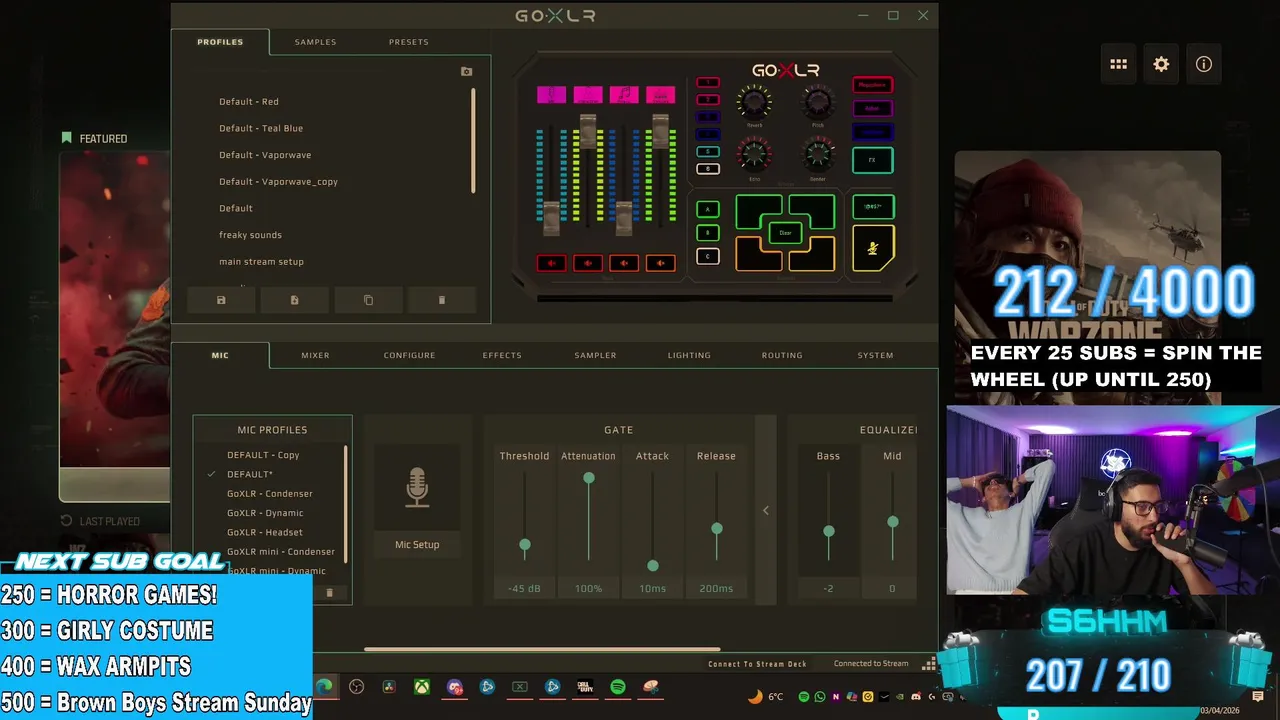Select the 'GoXLR - Condenser' mic profile
The width and height of the screenshot is (1280, 720).
click(x=269, y=493)
